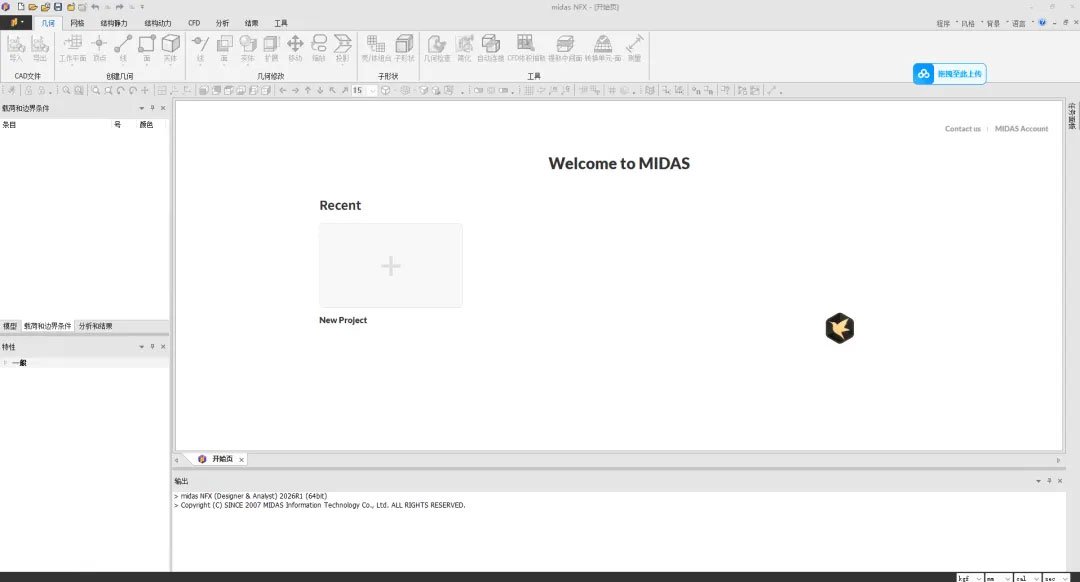Switch to the 结果 ribbon tab
The height and width of the screenshot is (582, 1080).
click(x=251, y=23)
